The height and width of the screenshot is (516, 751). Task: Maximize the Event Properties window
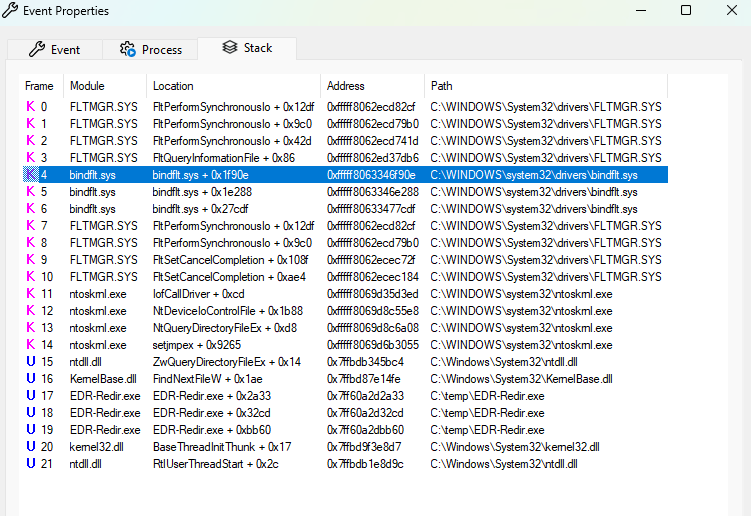(x=685, y=11)
